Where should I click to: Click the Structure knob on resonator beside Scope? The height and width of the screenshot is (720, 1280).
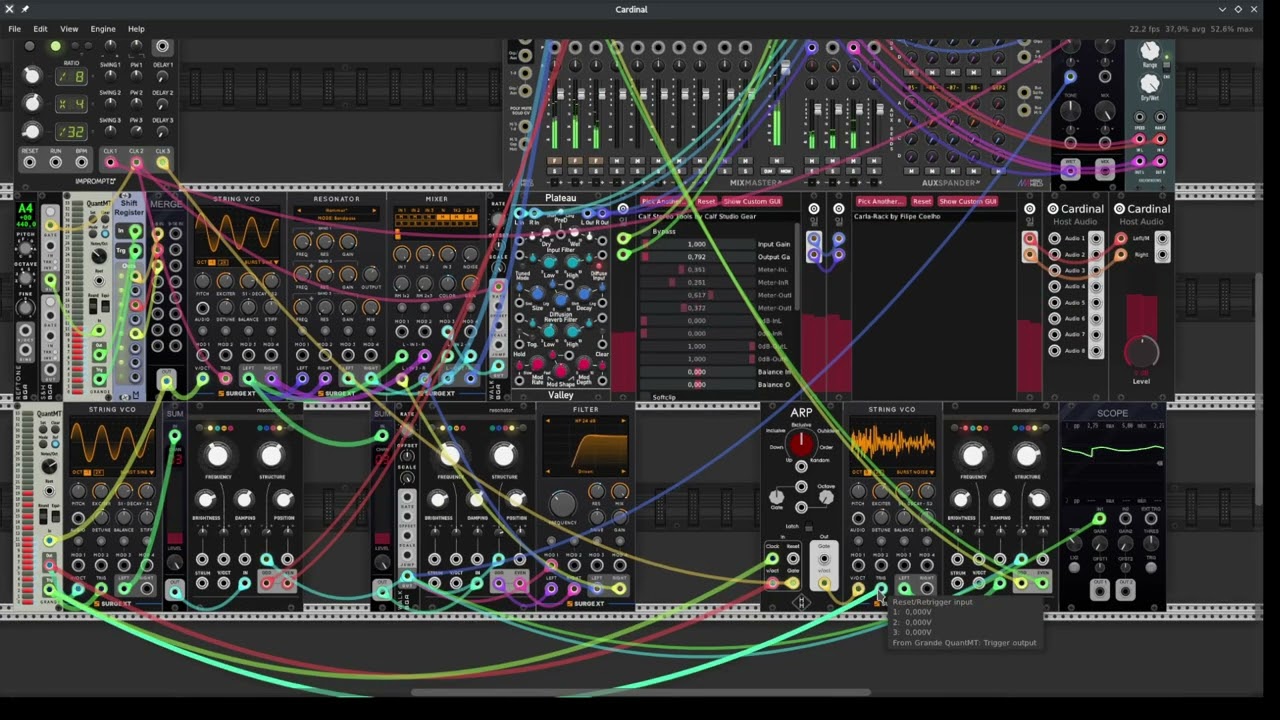1027,456
